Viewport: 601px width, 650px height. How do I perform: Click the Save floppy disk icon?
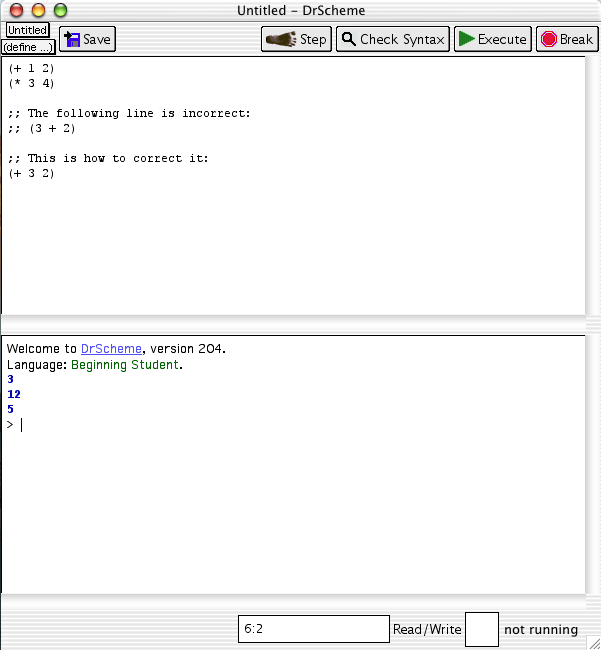(72, 39)
